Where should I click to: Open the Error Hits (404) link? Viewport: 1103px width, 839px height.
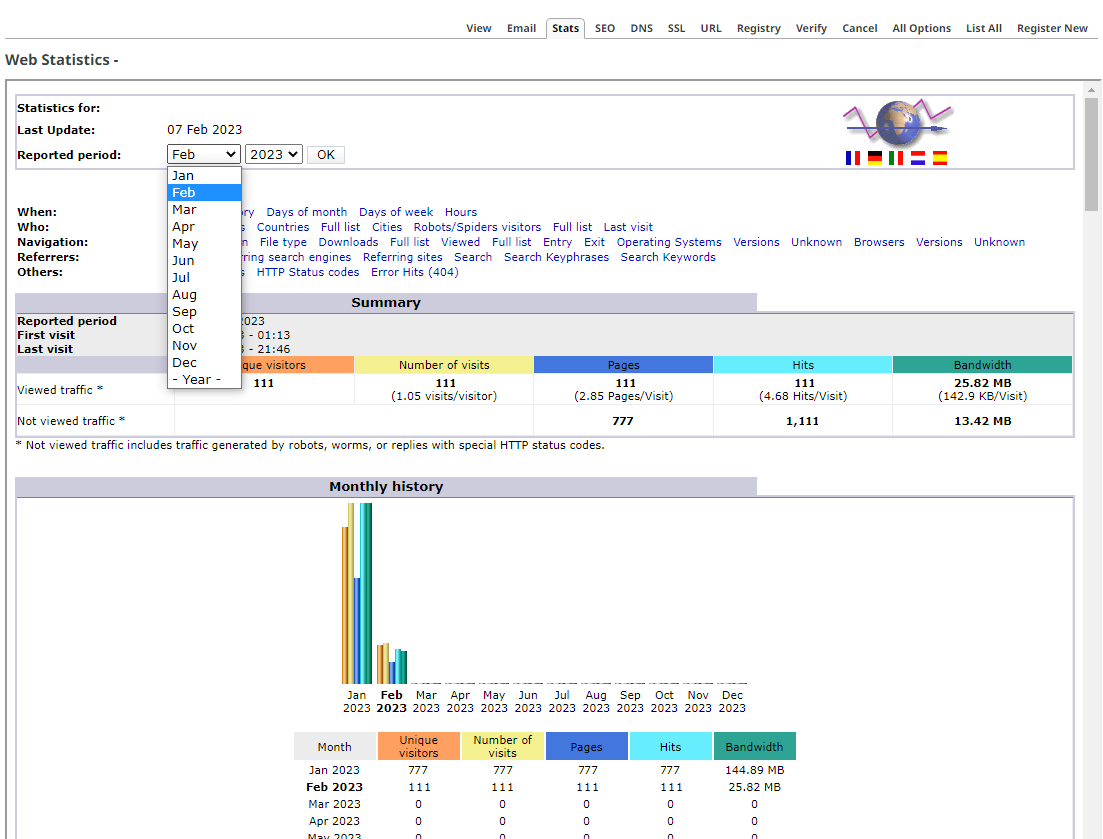click(x=415, y=272)
